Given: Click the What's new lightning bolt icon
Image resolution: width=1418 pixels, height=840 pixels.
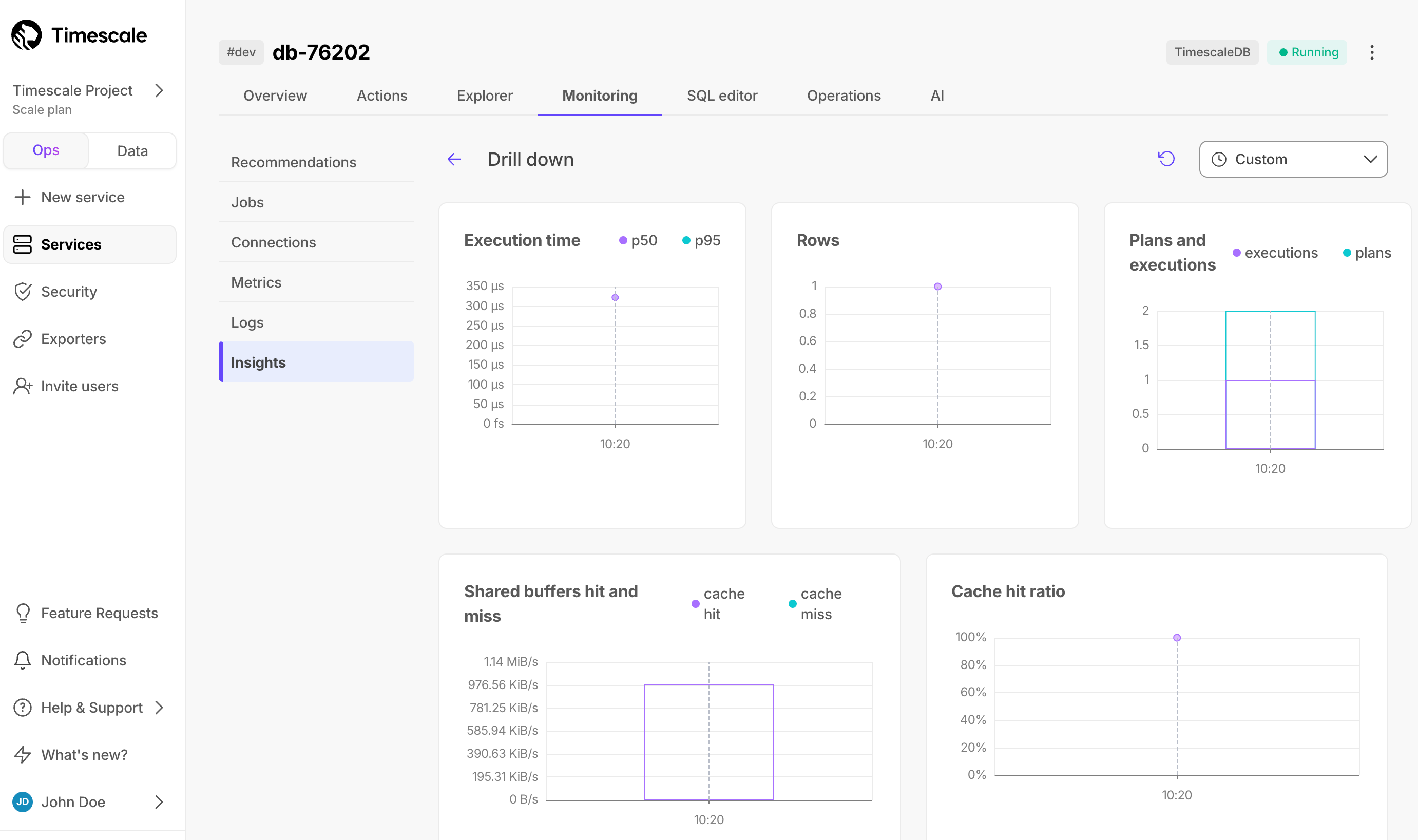Looking at the screenshot, I should (x=22, y=755).
